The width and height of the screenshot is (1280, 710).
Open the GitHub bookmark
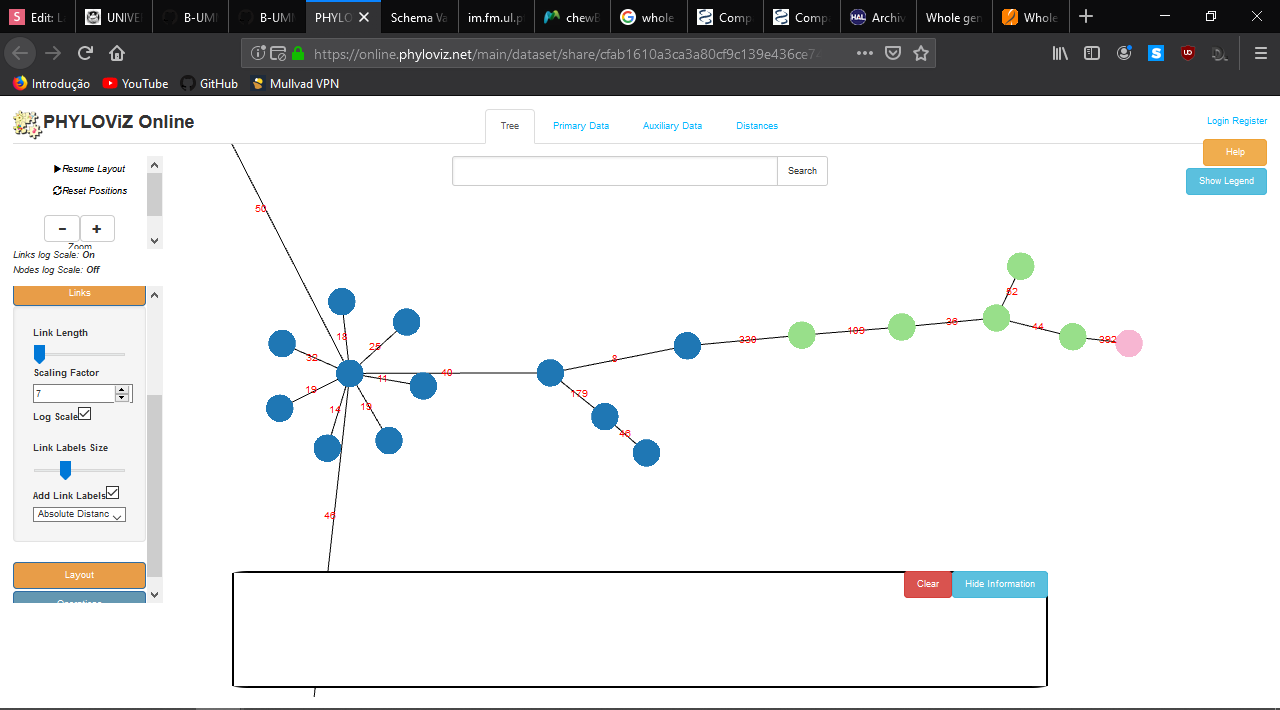(x=209, y=84)
